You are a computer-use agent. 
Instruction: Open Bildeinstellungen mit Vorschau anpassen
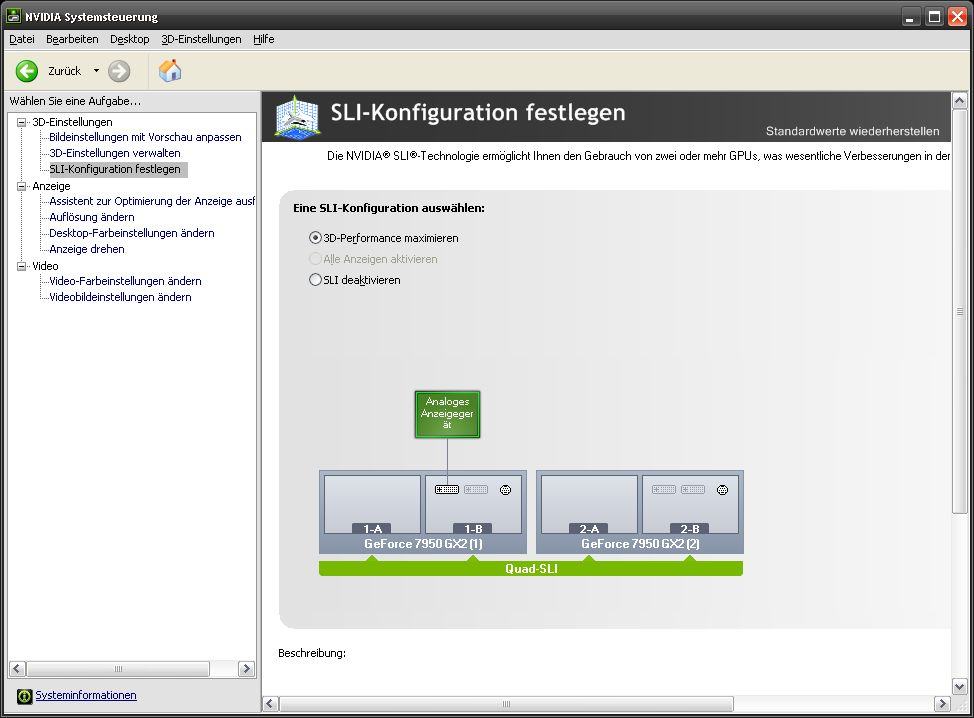[x=145, y=137]
